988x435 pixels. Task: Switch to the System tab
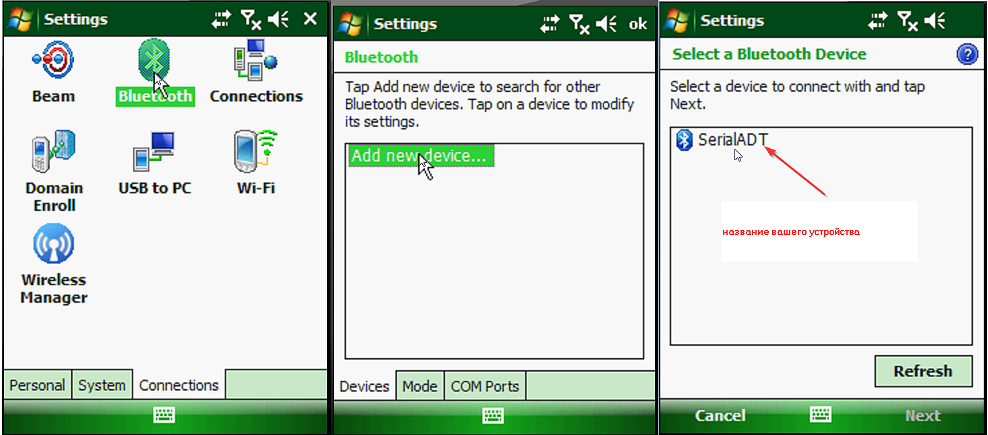[101, 385]
